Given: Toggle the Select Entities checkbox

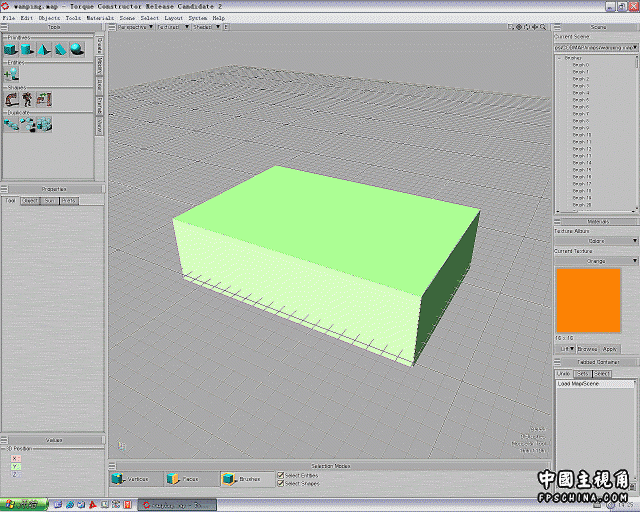Looking at the screenshot, I should click(281, 475).
